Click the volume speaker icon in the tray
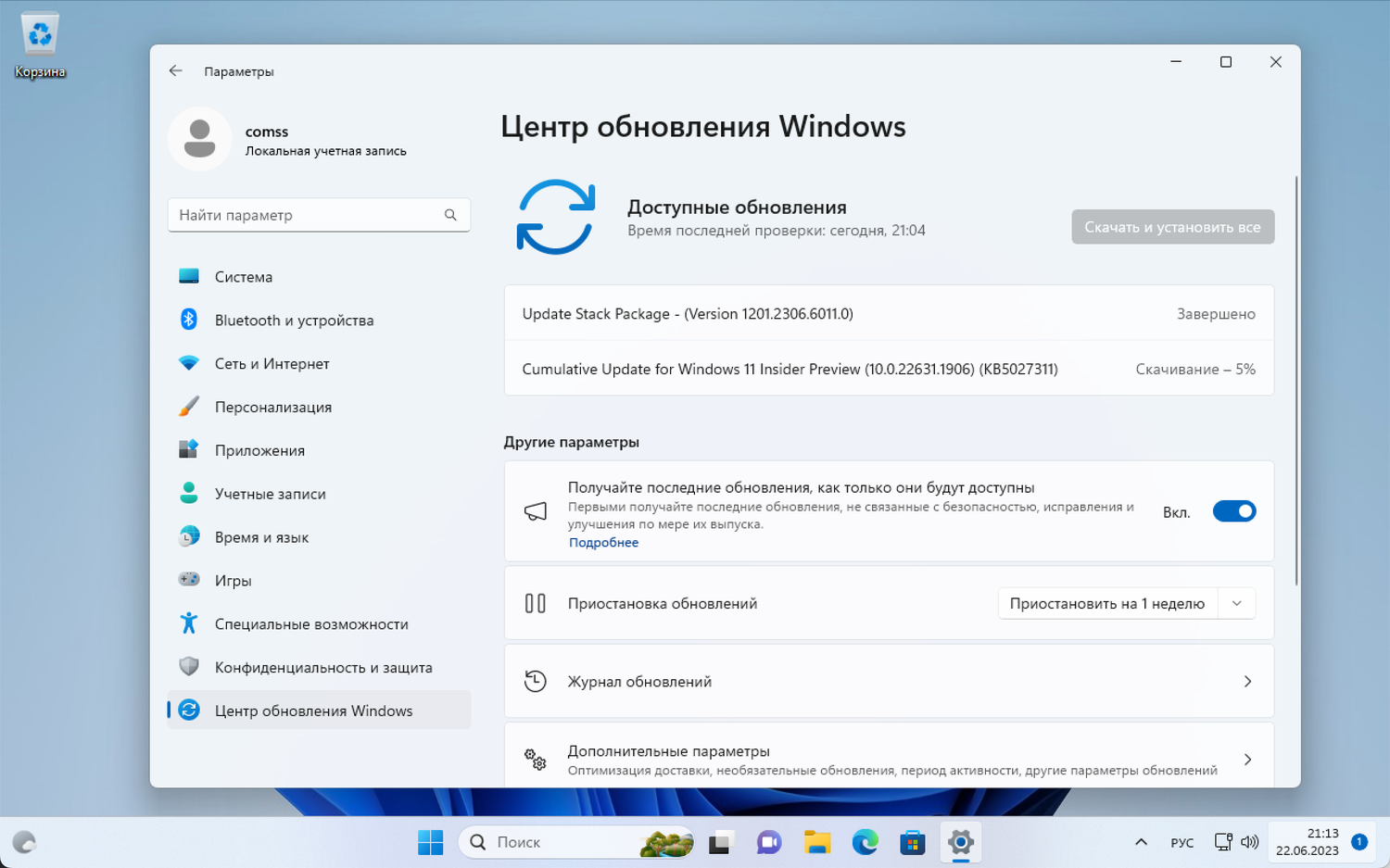This screenshot has height=868, width=1390. pos(1250,842)
